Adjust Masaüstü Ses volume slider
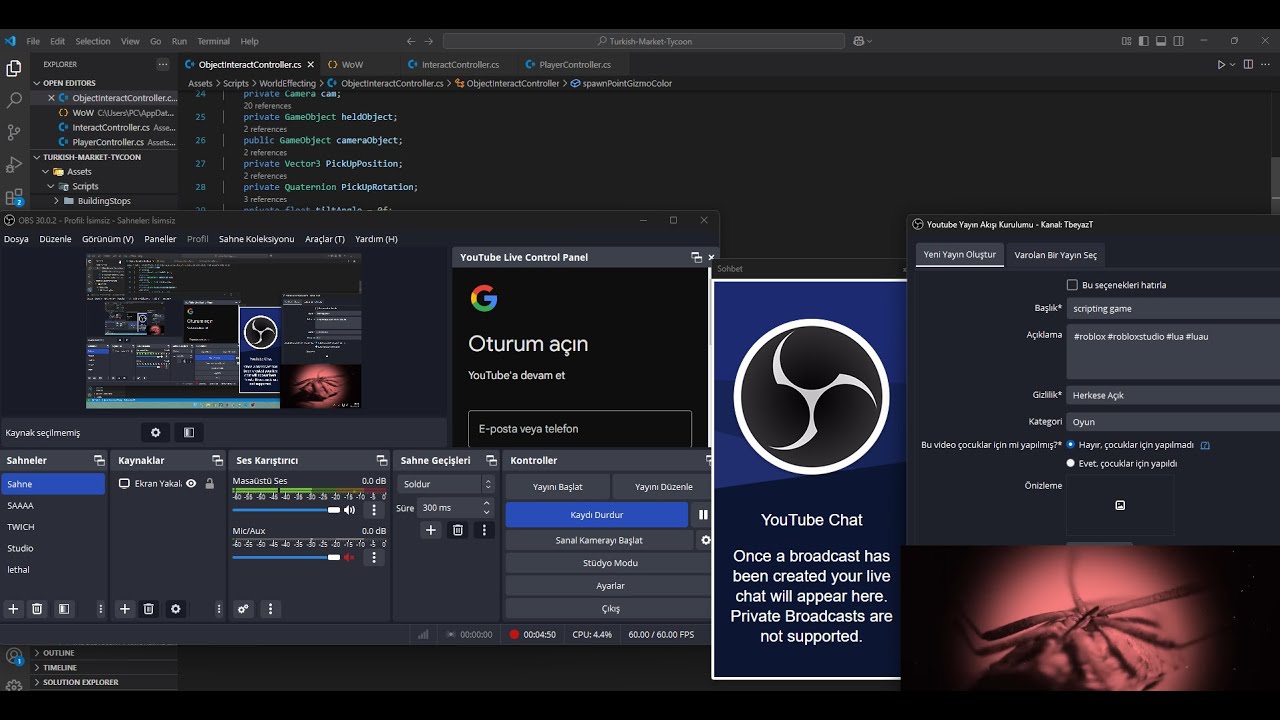The image size is (1280, 720). coord(286,510)
